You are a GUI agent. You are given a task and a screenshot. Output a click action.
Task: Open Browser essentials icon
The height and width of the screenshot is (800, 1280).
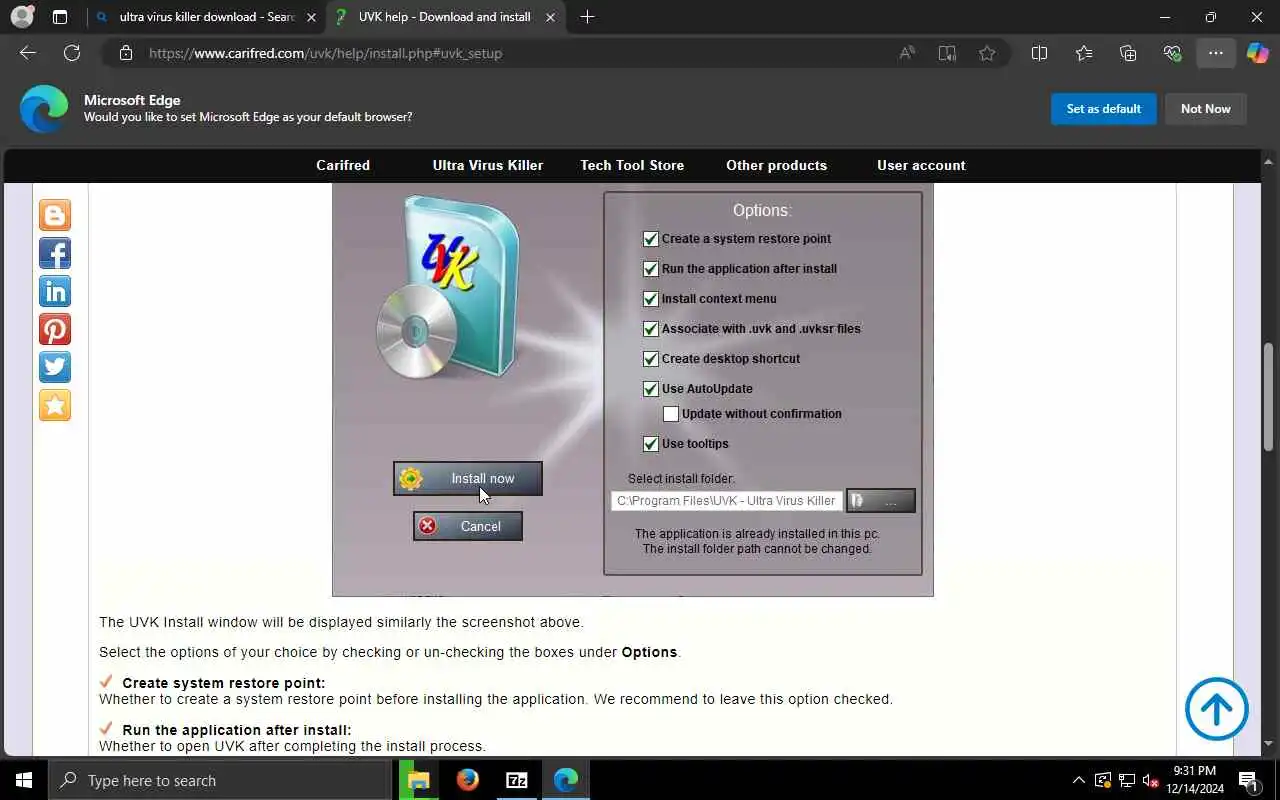tap(1172, 53)
